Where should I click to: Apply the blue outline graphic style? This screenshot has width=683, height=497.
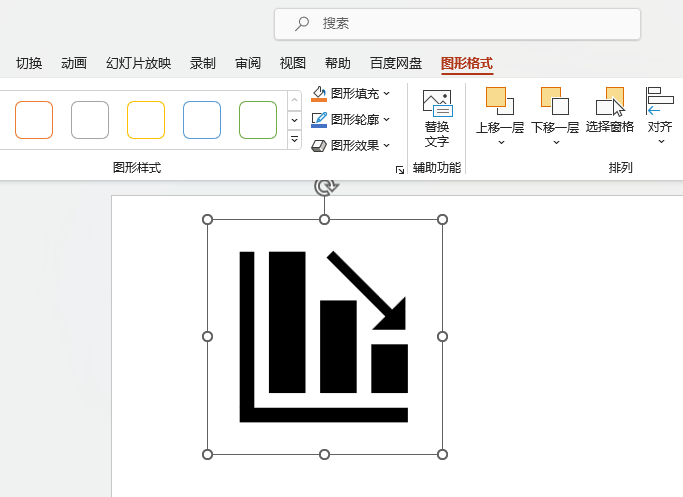(202, 120)
